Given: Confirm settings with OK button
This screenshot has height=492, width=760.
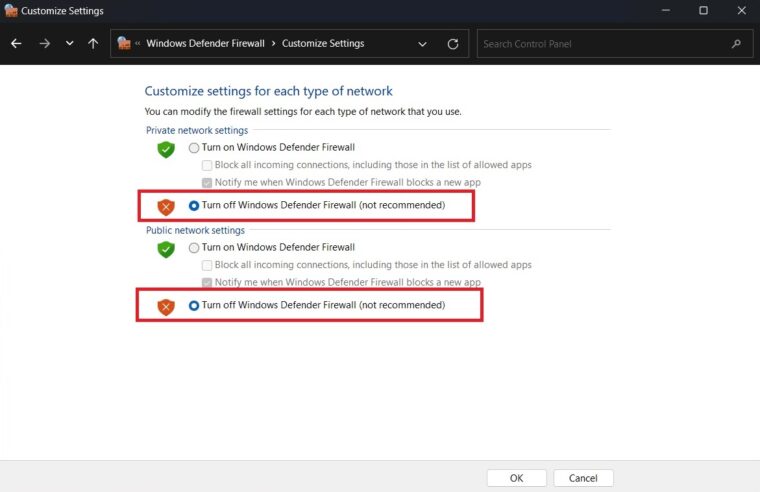Looking at the screenshot, I should coord(517,478).
